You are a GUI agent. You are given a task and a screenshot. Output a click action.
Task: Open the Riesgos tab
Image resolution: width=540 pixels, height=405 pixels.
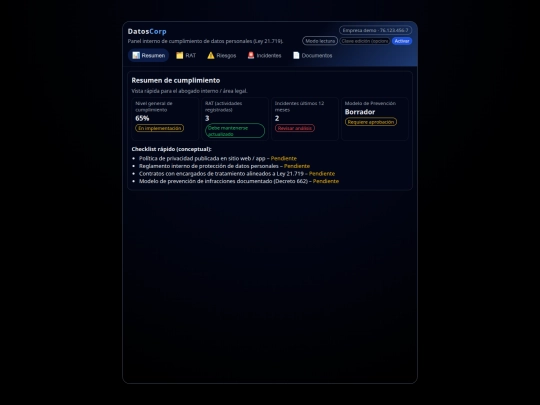coord(221,55)
